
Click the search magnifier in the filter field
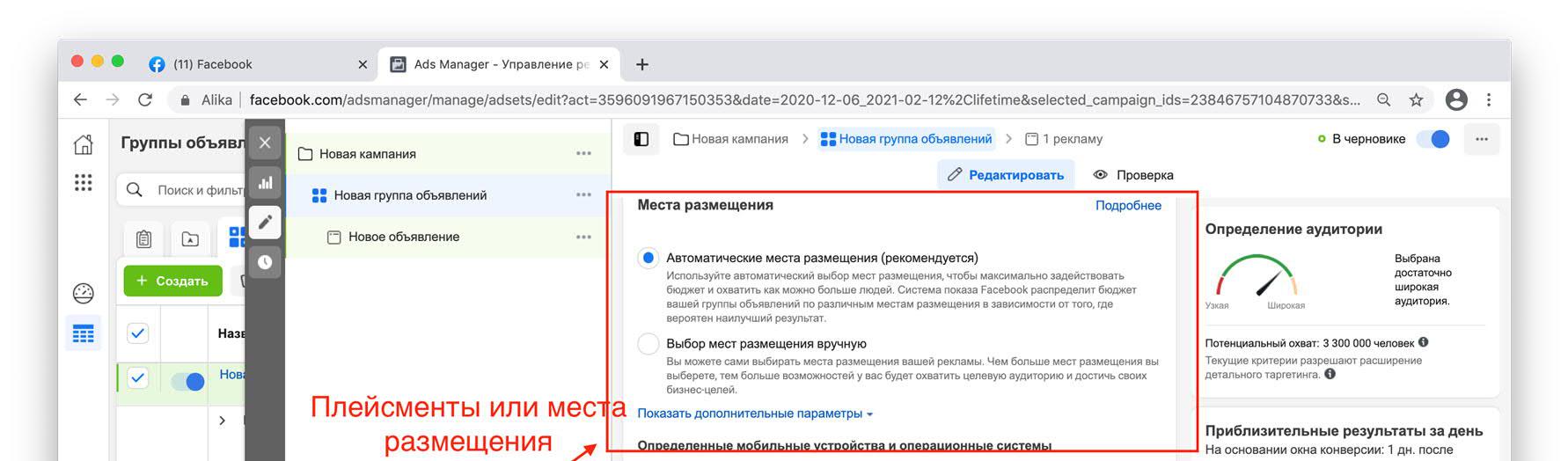(135, 190)
